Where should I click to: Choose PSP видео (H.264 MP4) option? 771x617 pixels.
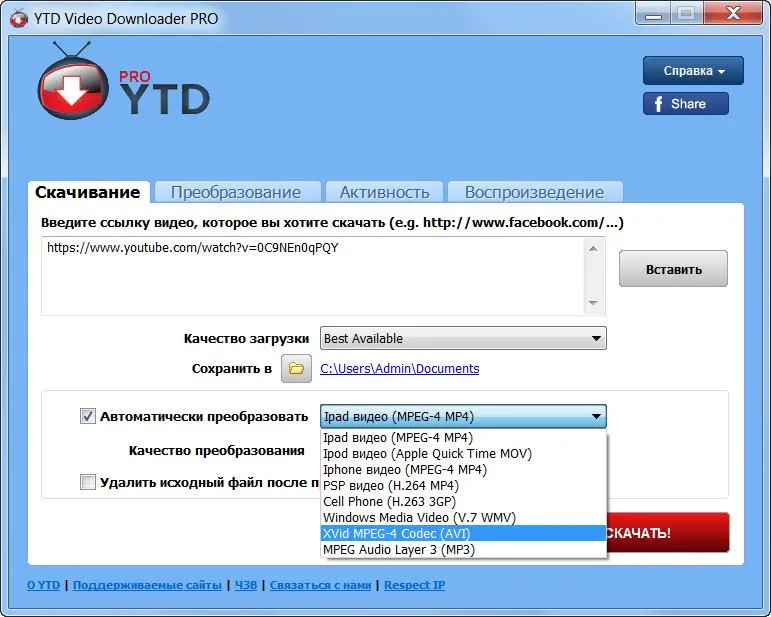pos(463,486)
